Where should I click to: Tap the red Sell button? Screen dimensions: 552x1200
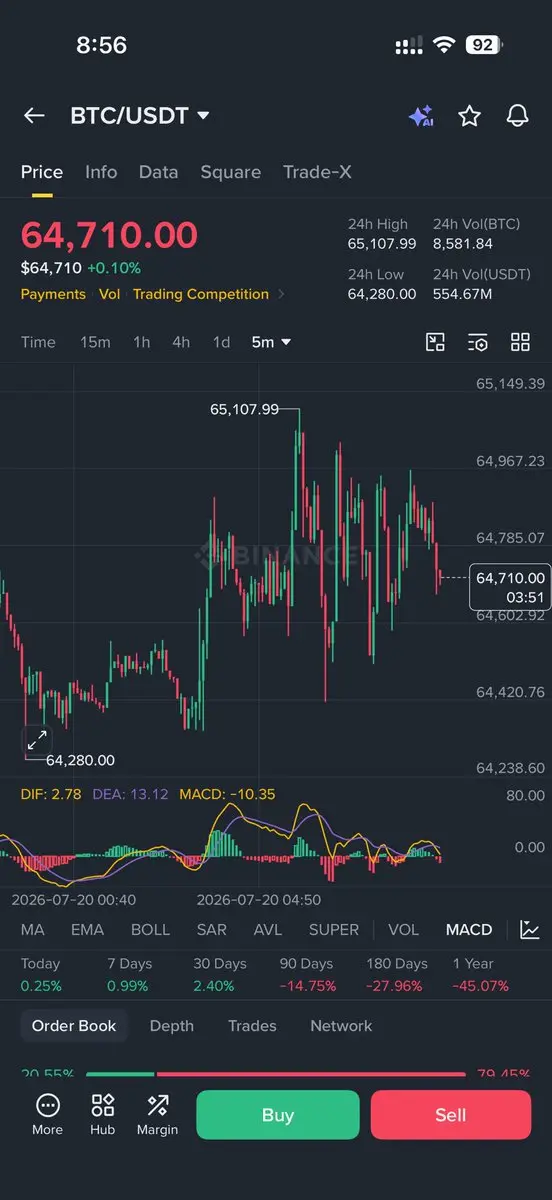[451, 1115]
